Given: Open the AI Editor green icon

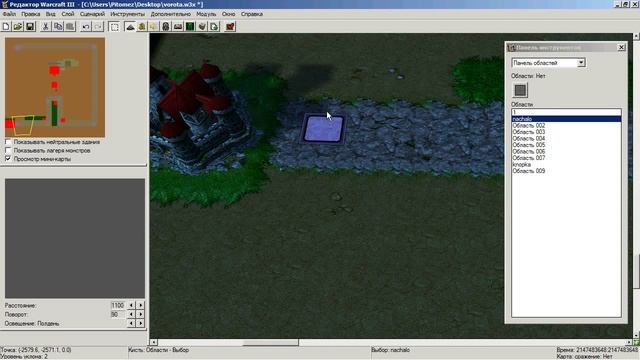Looking at the screenshot, I should 190,27.
